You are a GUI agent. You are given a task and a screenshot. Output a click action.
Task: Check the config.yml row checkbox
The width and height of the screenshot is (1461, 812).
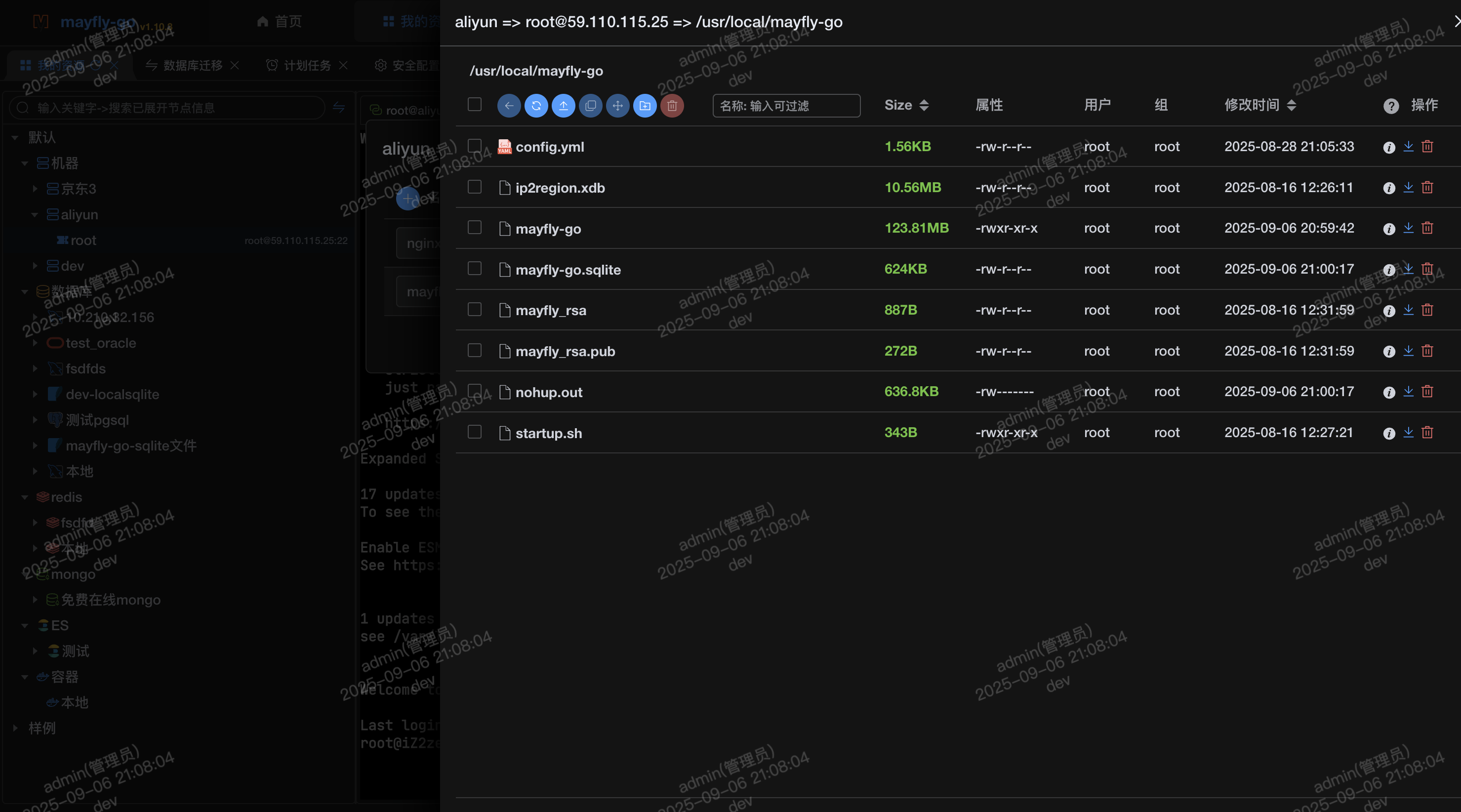474,146
